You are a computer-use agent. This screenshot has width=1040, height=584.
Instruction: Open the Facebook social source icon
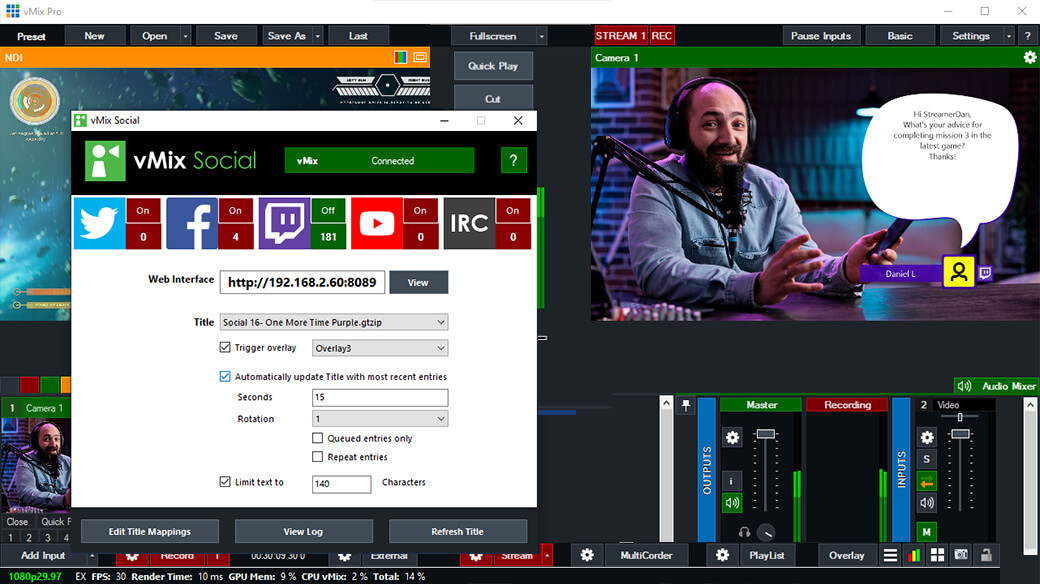tap(191, 223)
